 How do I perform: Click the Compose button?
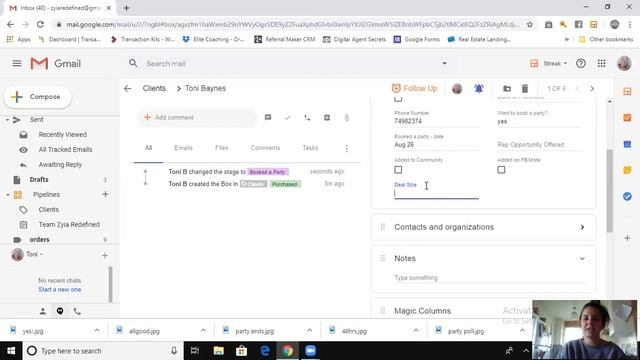(x=38, y=97)
